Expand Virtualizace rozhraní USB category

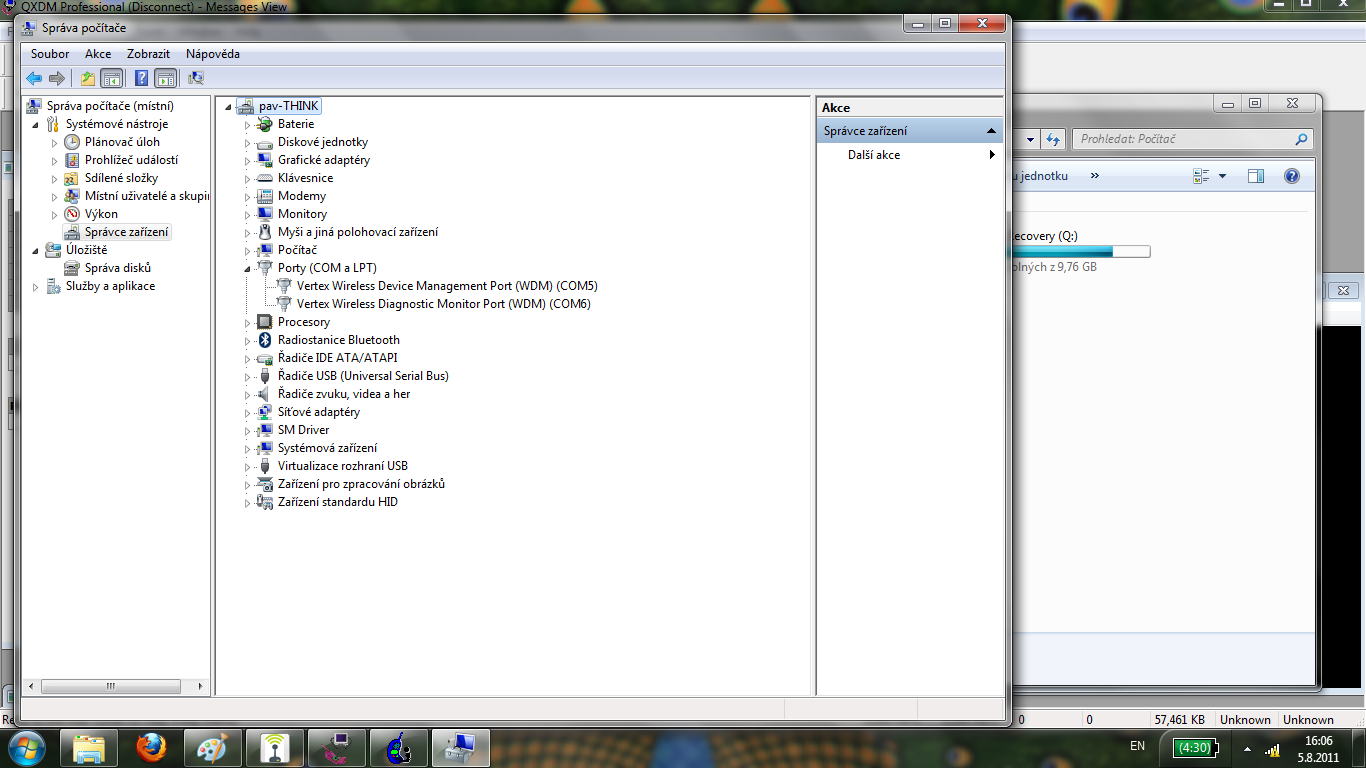248,467
